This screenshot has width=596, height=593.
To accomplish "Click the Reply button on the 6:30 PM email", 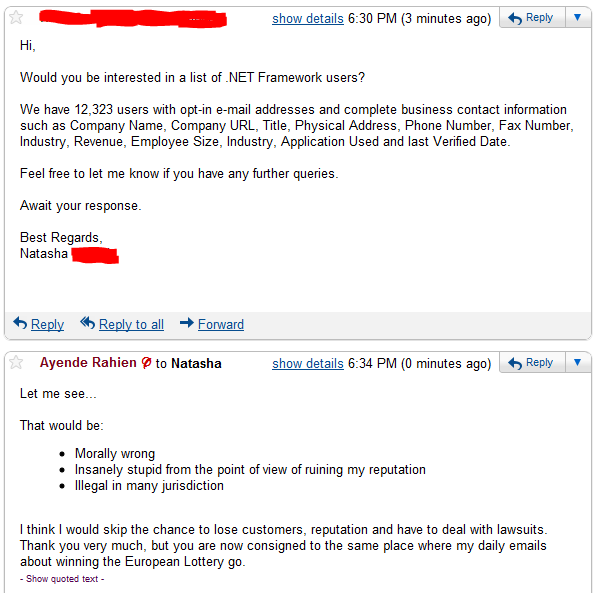I will click(x=532, y=17).
